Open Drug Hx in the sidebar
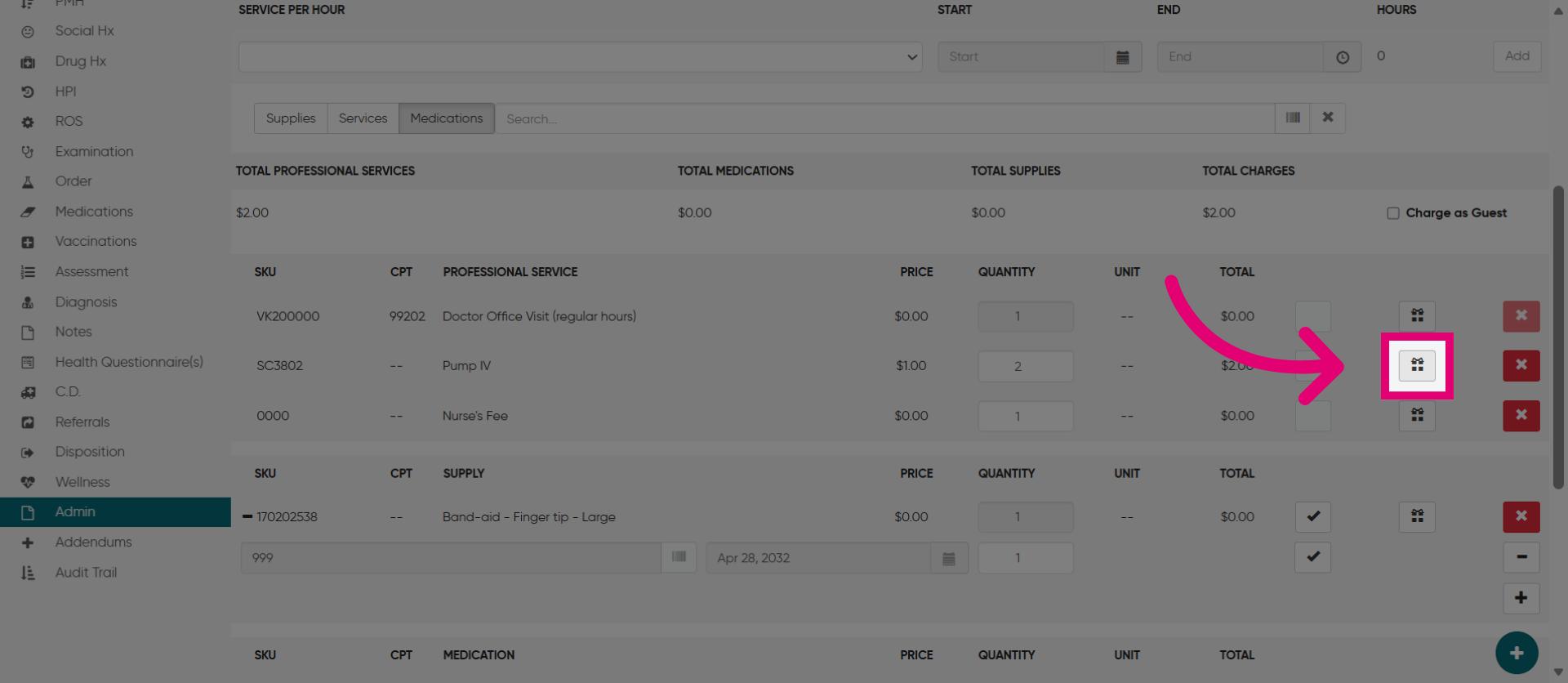The width and height of the screenshot is (1568, 683). click(x=81, y=61)
